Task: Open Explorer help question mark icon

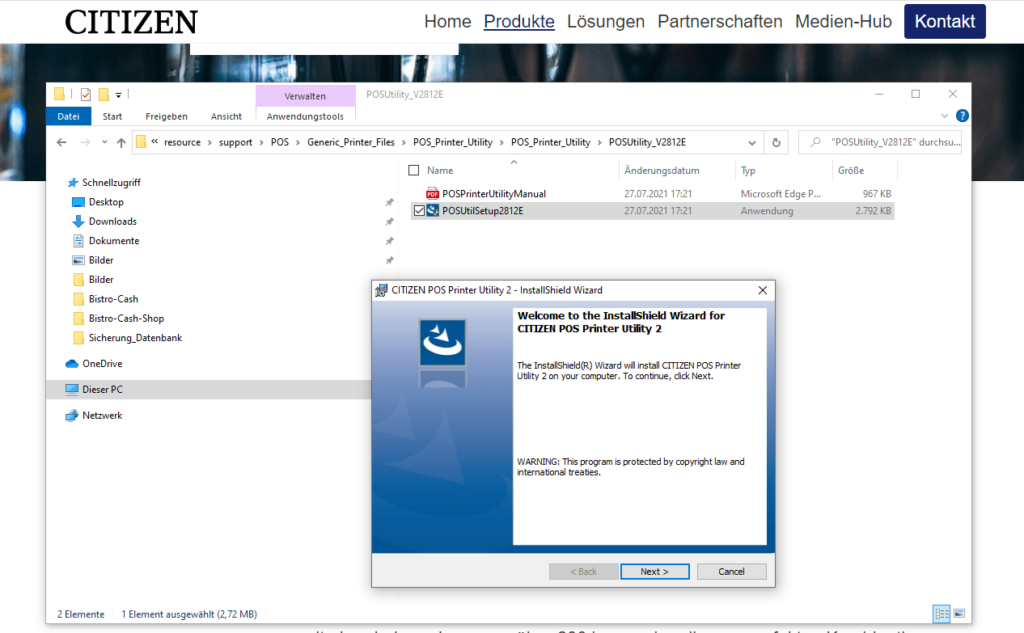Action: [962, 116]
